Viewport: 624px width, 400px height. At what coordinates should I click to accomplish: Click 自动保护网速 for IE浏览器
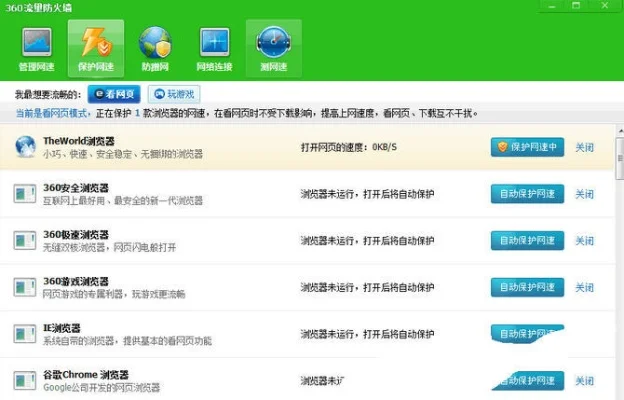pos(527,334)
